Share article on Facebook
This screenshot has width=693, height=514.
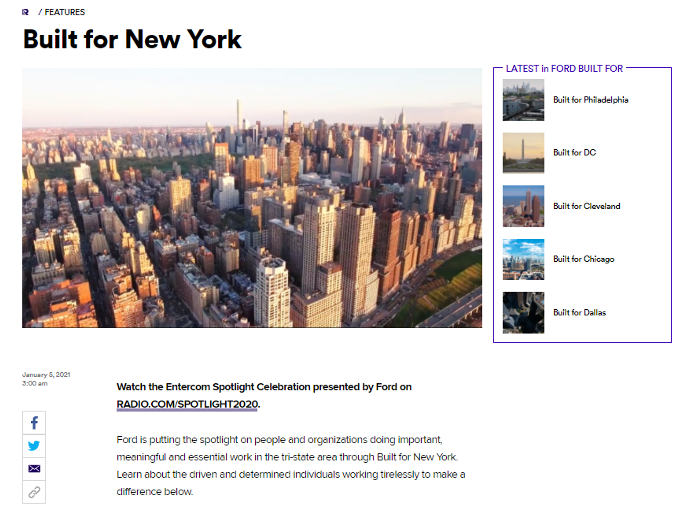click(x=34, y=423)
